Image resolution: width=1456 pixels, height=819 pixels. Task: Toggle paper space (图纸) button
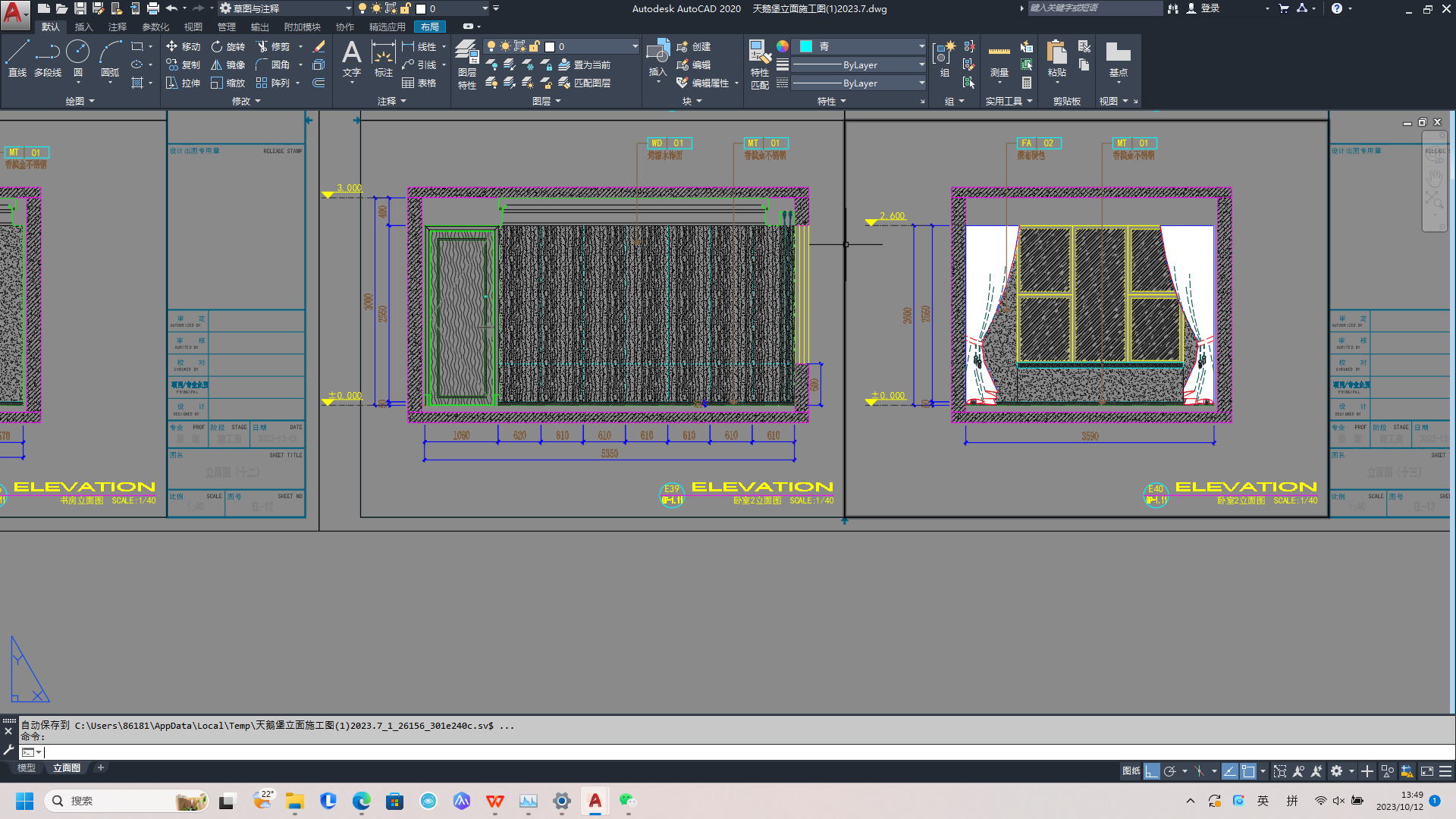[1131, 771]
